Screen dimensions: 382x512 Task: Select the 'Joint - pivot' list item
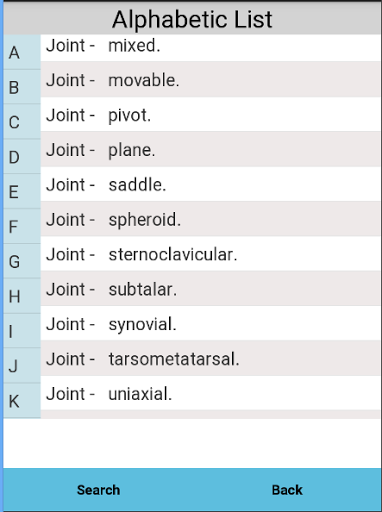[x=211, y=115]
